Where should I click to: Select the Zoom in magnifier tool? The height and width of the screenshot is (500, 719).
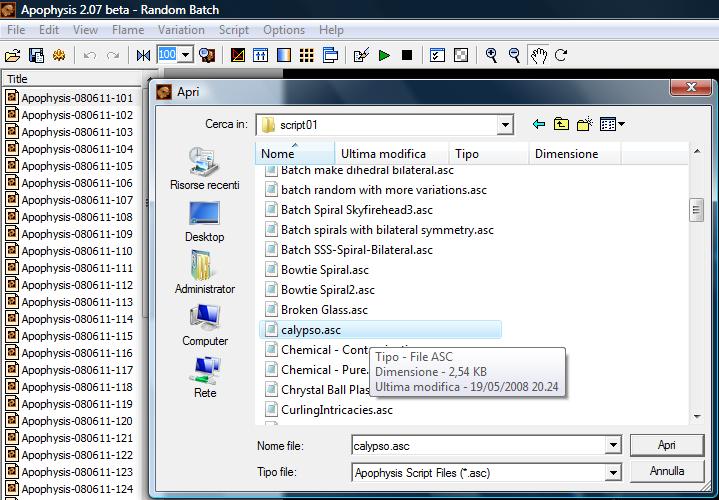[492, 56]
